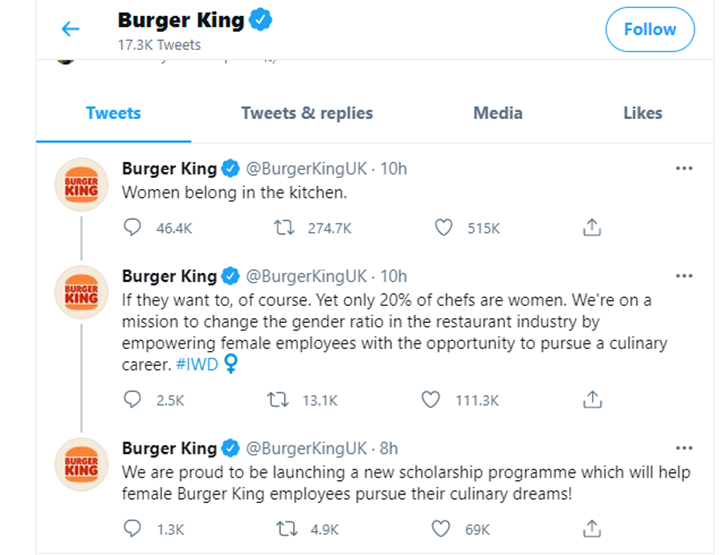The image size is (720, 555).
Task: Open more options on the scholarship tweet
Action: coord(684,447)
